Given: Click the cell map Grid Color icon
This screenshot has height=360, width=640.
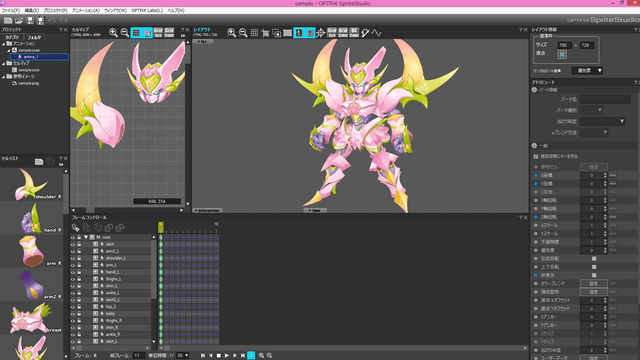Looking at the screenshot, I should click(169, 33).
